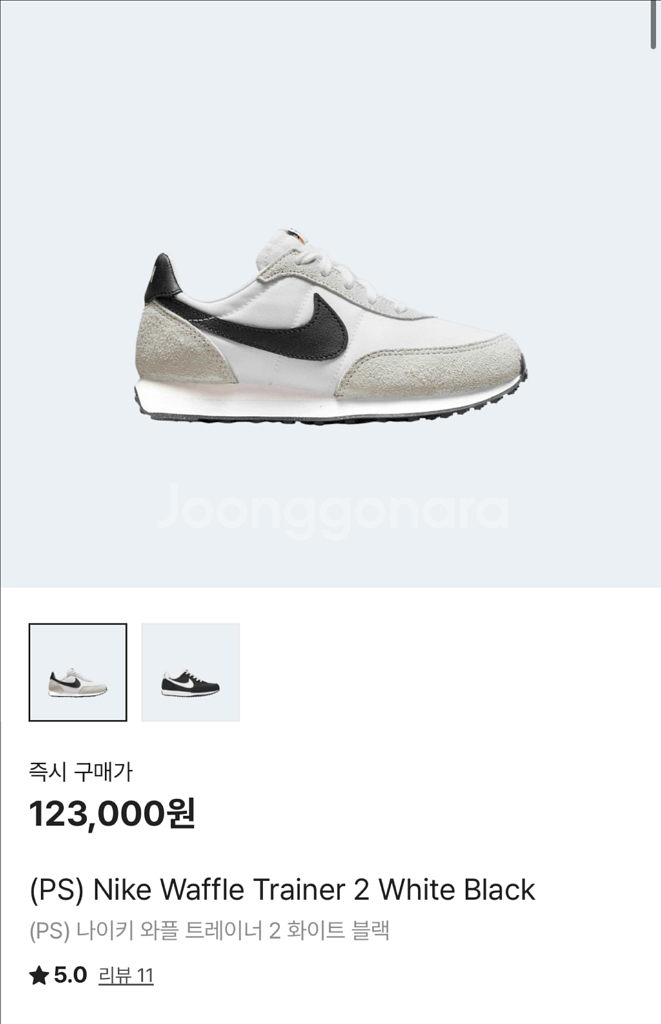661x1024 pixels.
Task: Click the black star rating icon
Action: point(39,976)
